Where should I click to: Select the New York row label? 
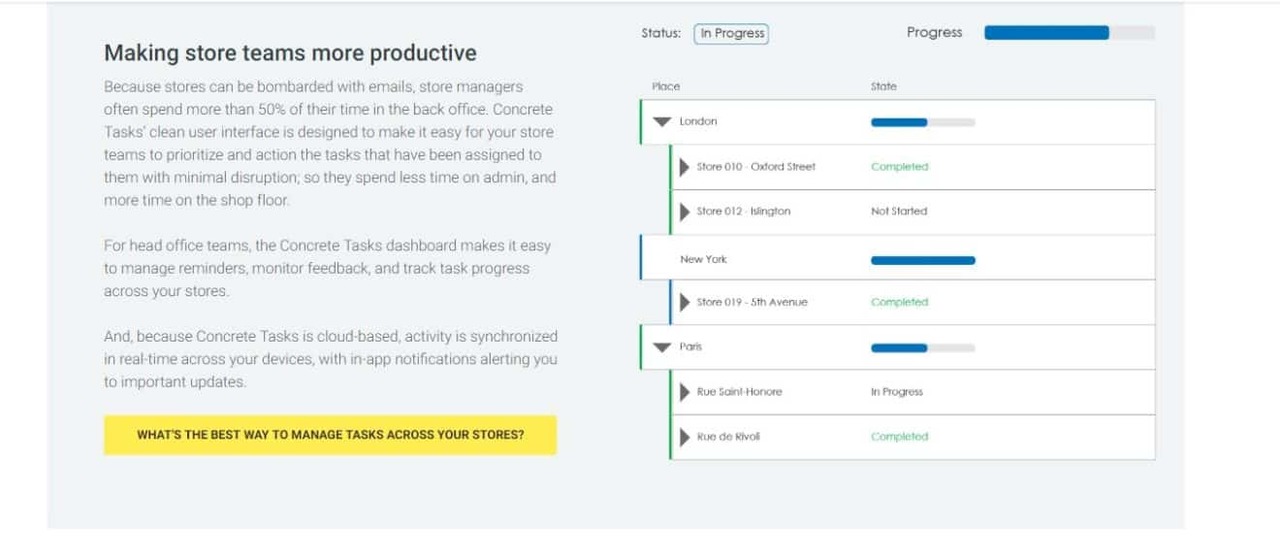[703, 260]
